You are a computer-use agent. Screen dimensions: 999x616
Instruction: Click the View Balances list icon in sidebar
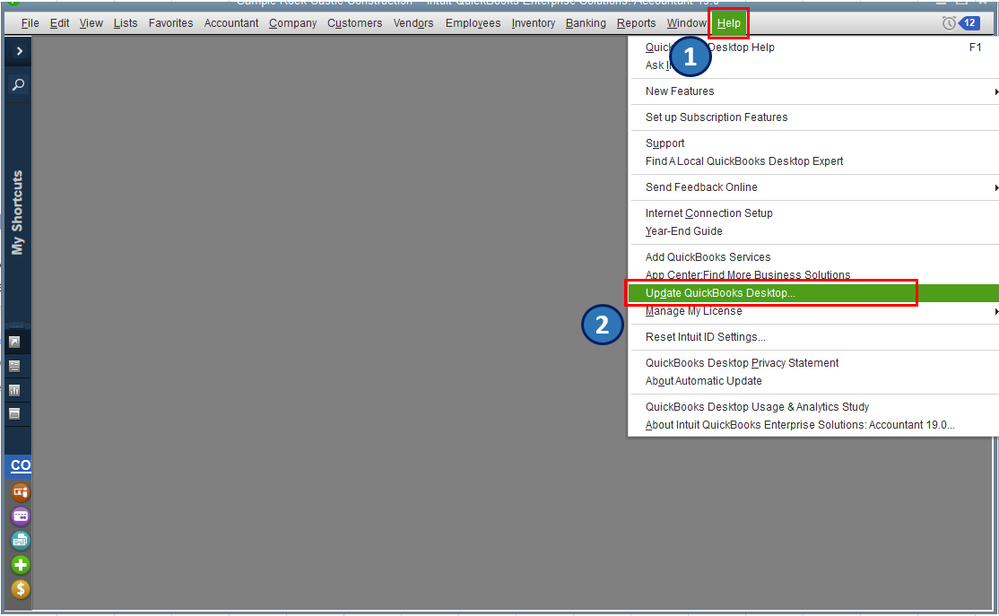[15, 366]
